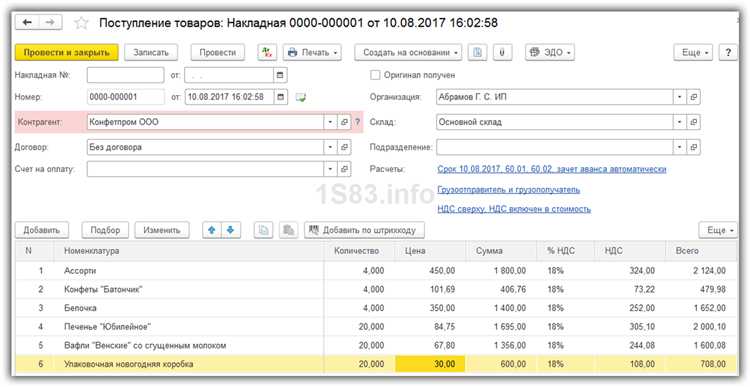750x387 pixels.
Task: Open the top Еще menu
Action: (693, 53)
